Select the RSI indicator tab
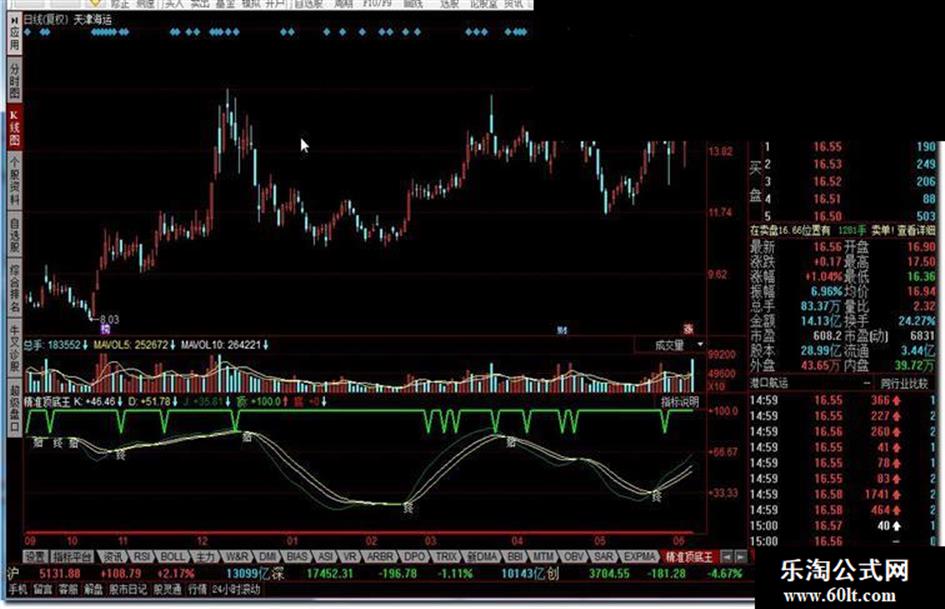Viewport: 945px width, 609px height. click(x=142, y=557)
